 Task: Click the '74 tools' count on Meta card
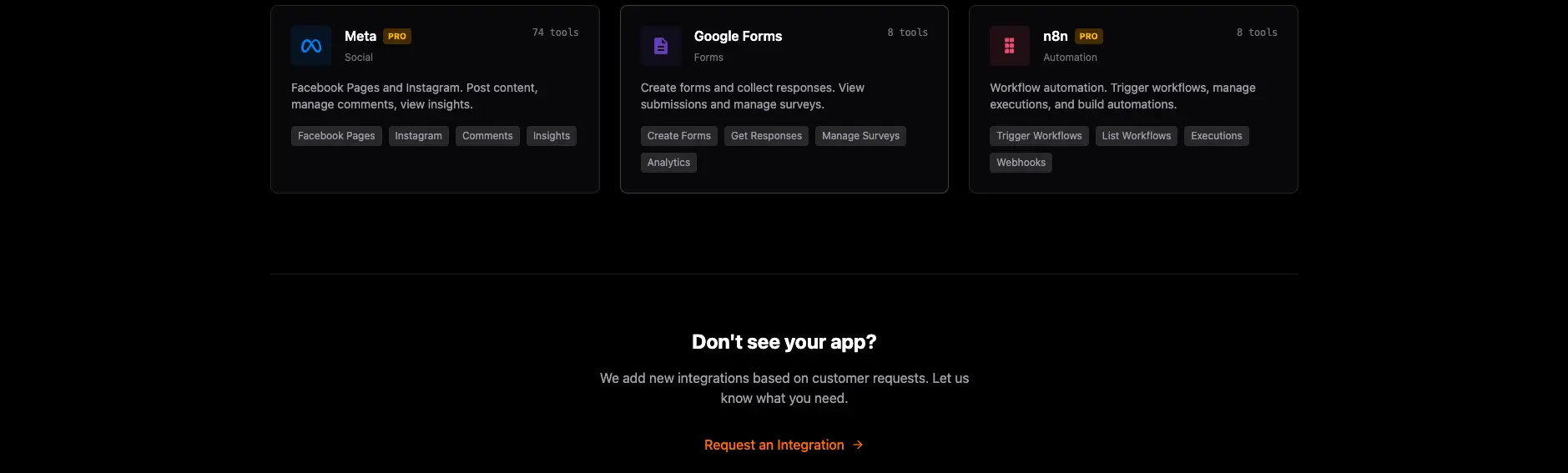point(556,33)
